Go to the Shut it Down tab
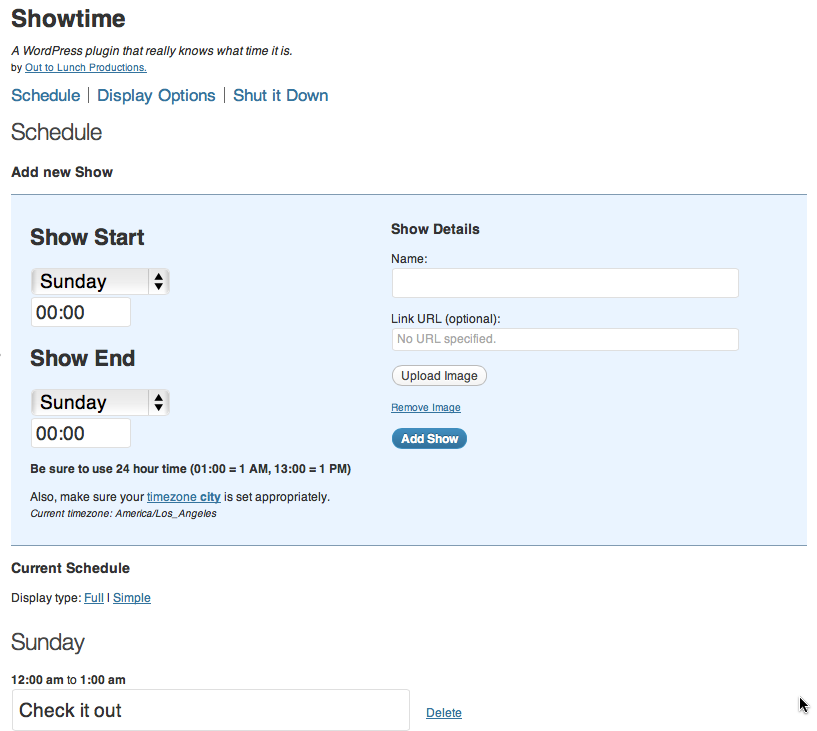The image size is (817, 731). coord(281,96)
